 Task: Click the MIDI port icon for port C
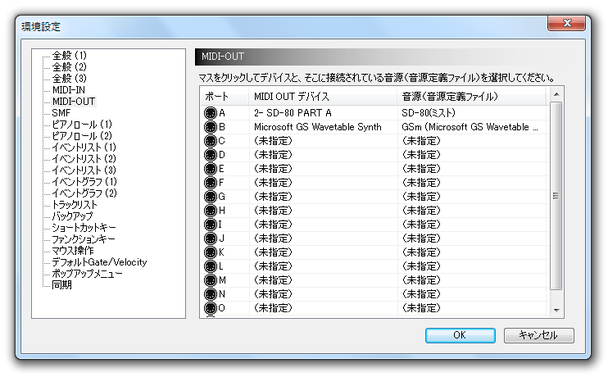pos(210,141)
